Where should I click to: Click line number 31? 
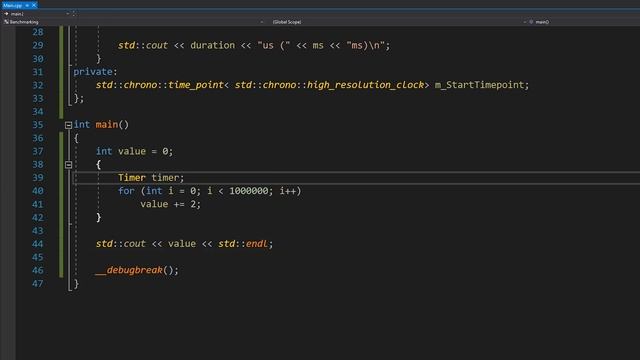(x=38, y=72)
